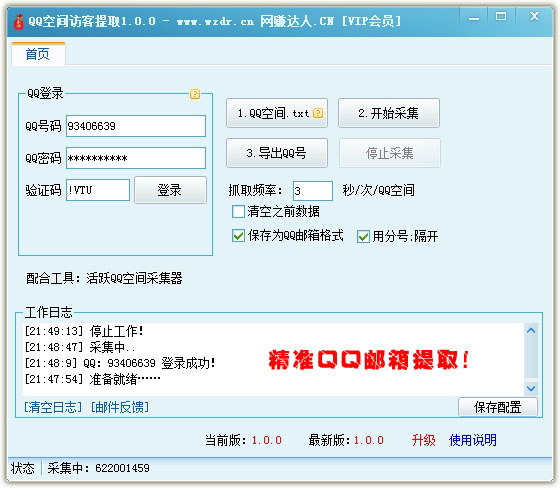Maximize the window
This screenshot has width=560, height=488.
click(x=501, y=16)
